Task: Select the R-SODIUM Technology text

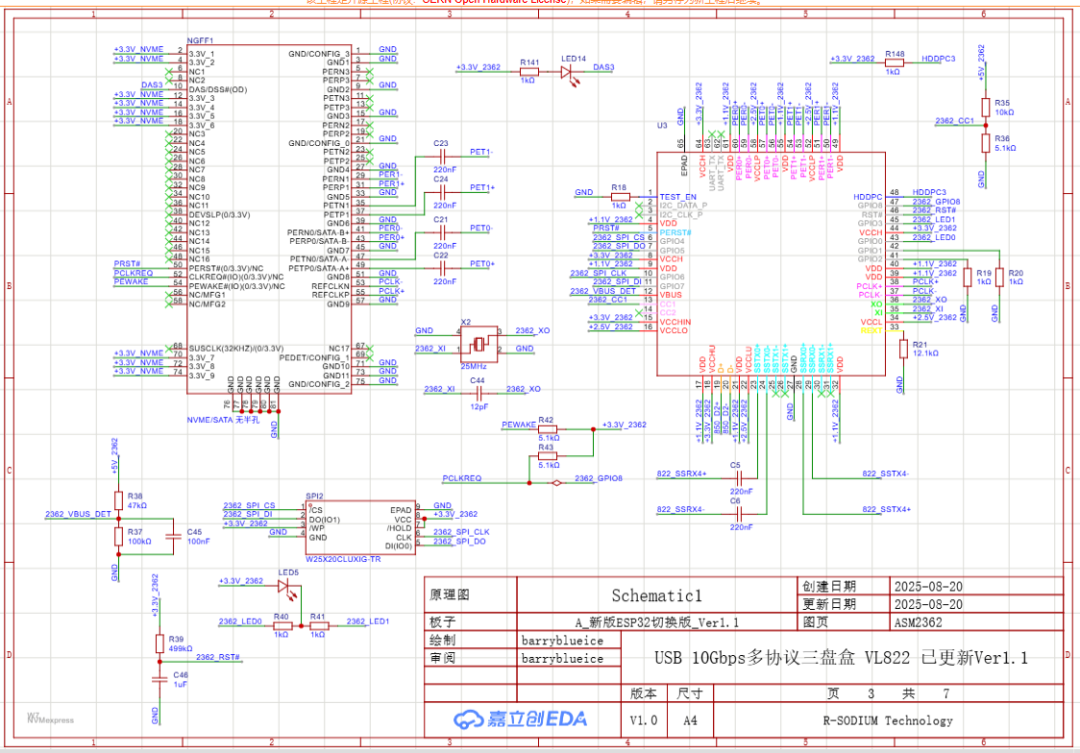Action: [888, 721]
